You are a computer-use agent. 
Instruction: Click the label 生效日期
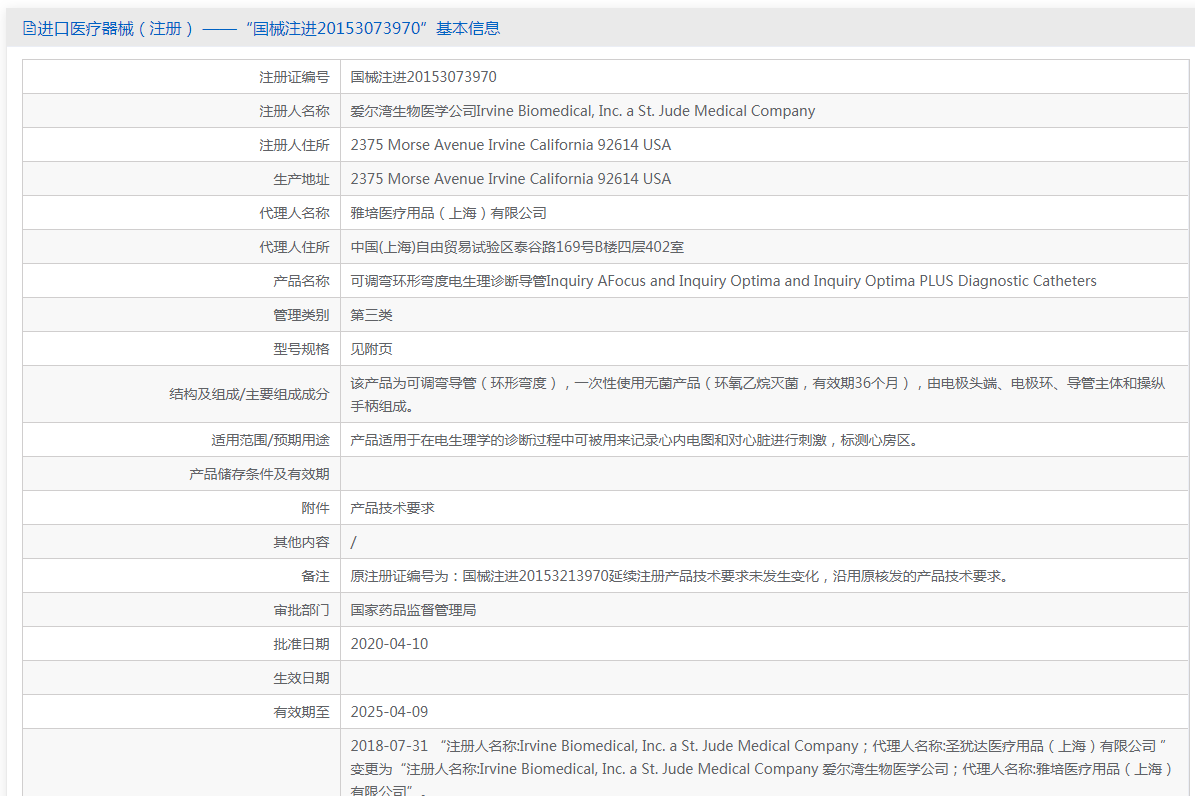pyautogui.click(x=301, y=679)
